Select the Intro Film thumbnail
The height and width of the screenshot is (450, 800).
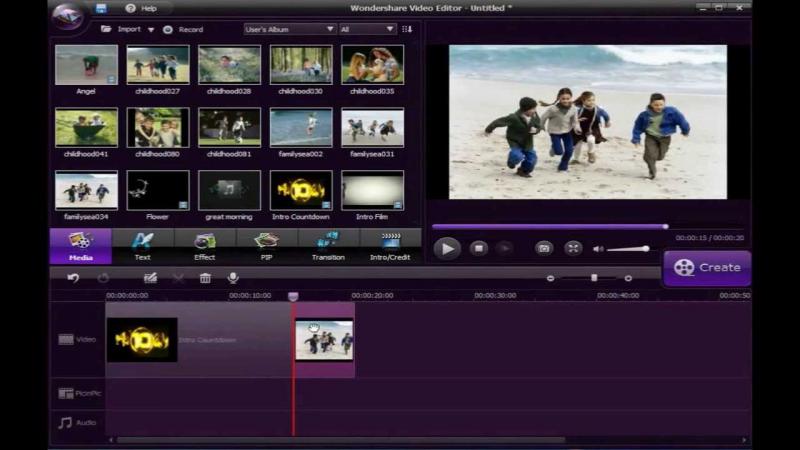click(372, 190)
